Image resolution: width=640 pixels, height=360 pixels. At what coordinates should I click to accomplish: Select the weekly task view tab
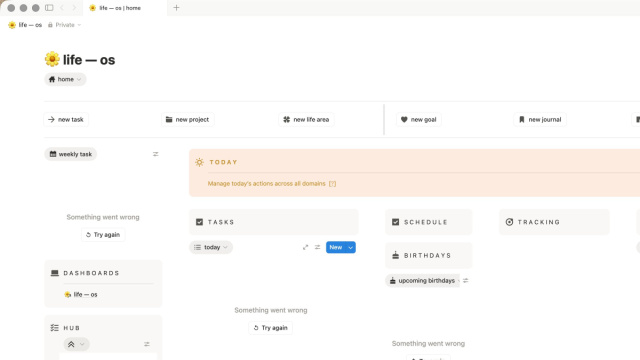click(x=71, y=154)
